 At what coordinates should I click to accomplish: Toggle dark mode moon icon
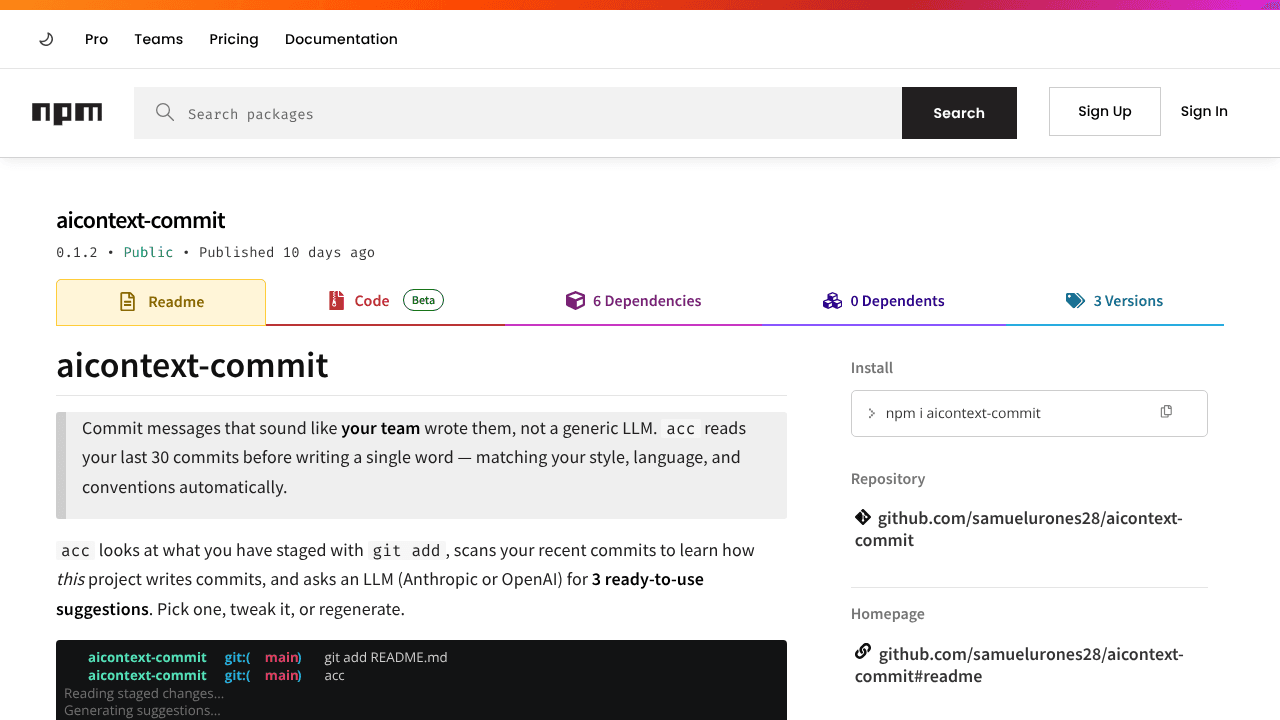[46, 39]
